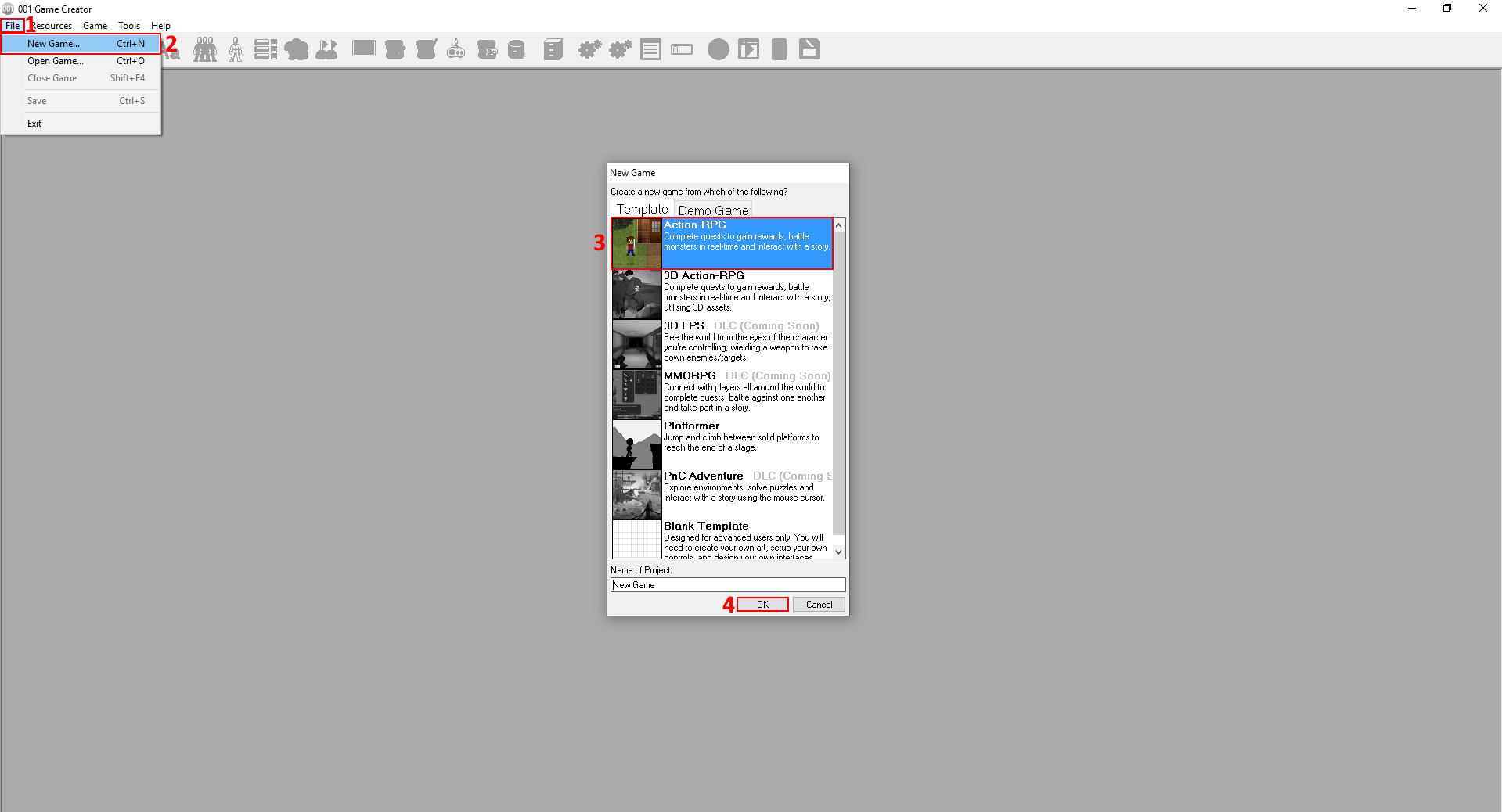Cancel the New Game dialog
1502x812 pixels.
[x=819, y=605]
